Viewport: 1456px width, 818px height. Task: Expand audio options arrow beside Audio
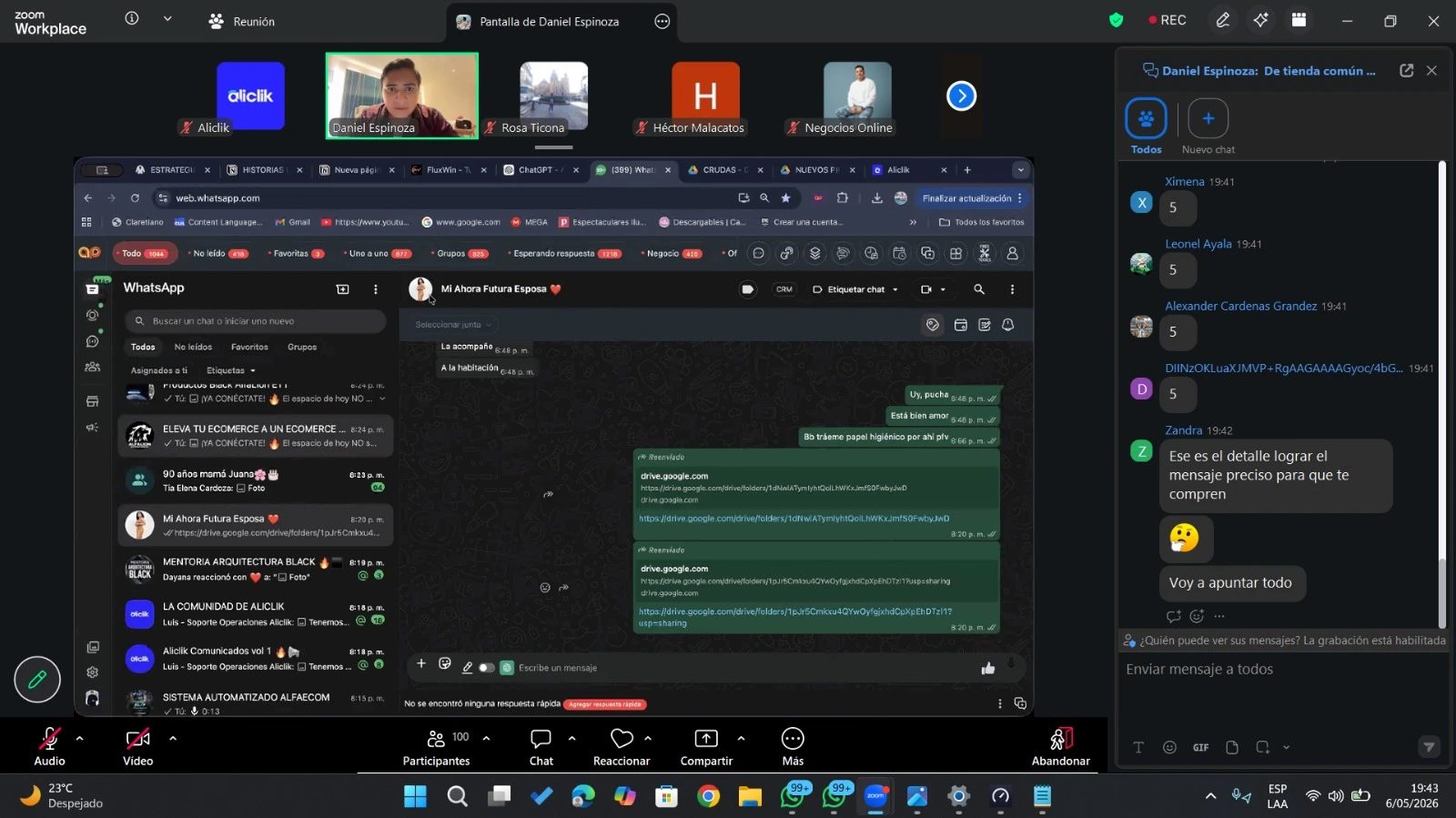pos(79,738)
